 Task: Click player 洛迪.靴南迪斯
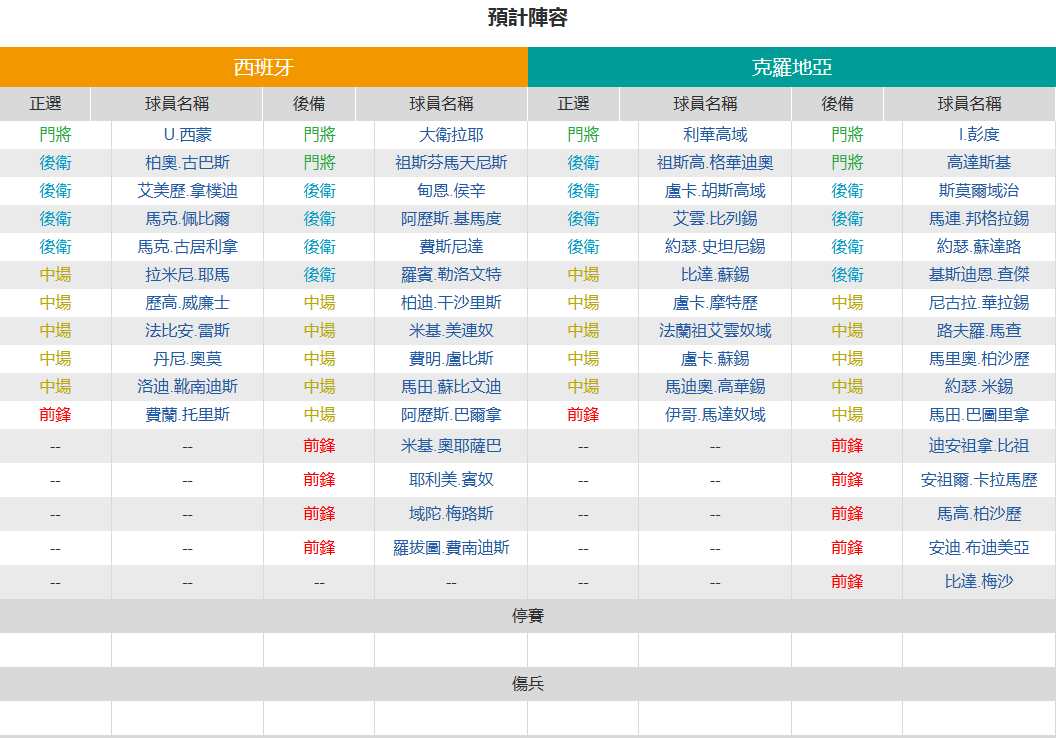[x=187, y=387]
